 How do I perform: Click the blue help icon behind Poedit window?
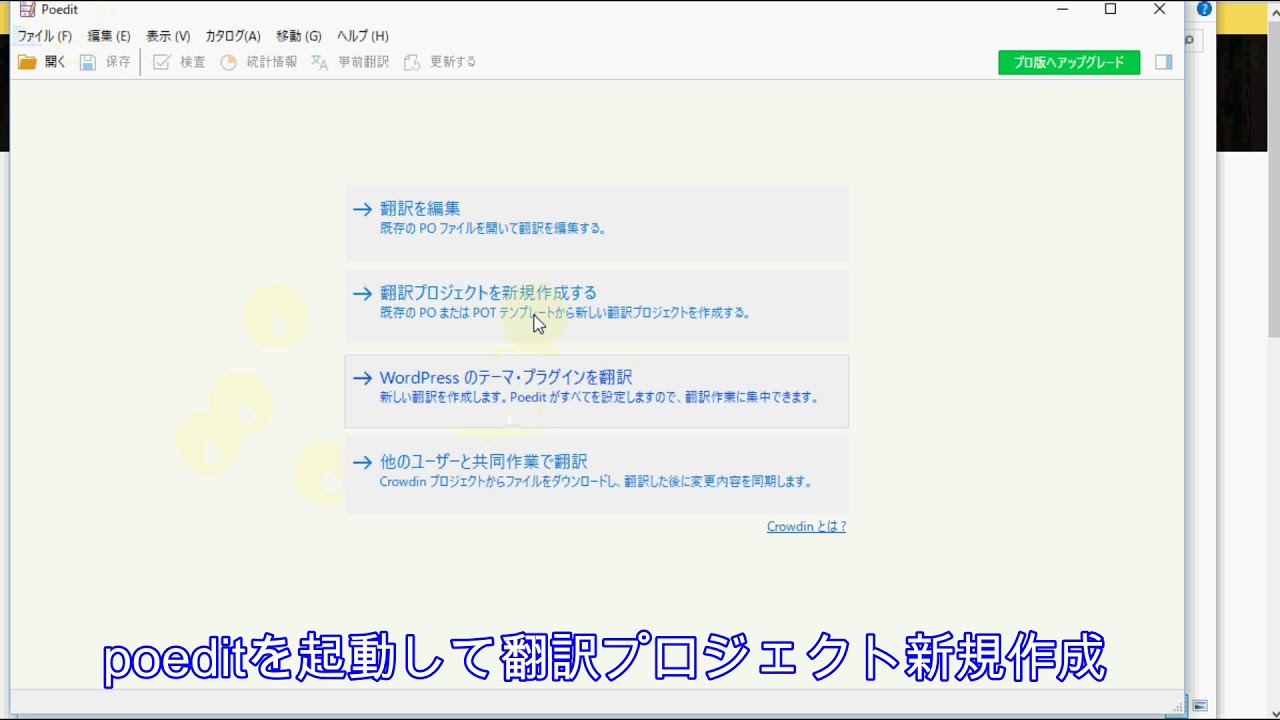coord(1205,9)
